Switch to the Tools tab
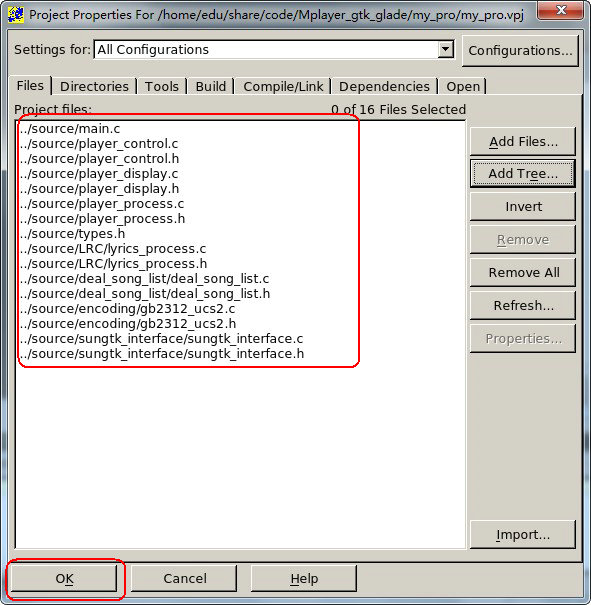This screenshot has width=591, height=605. tap(162, 86)
